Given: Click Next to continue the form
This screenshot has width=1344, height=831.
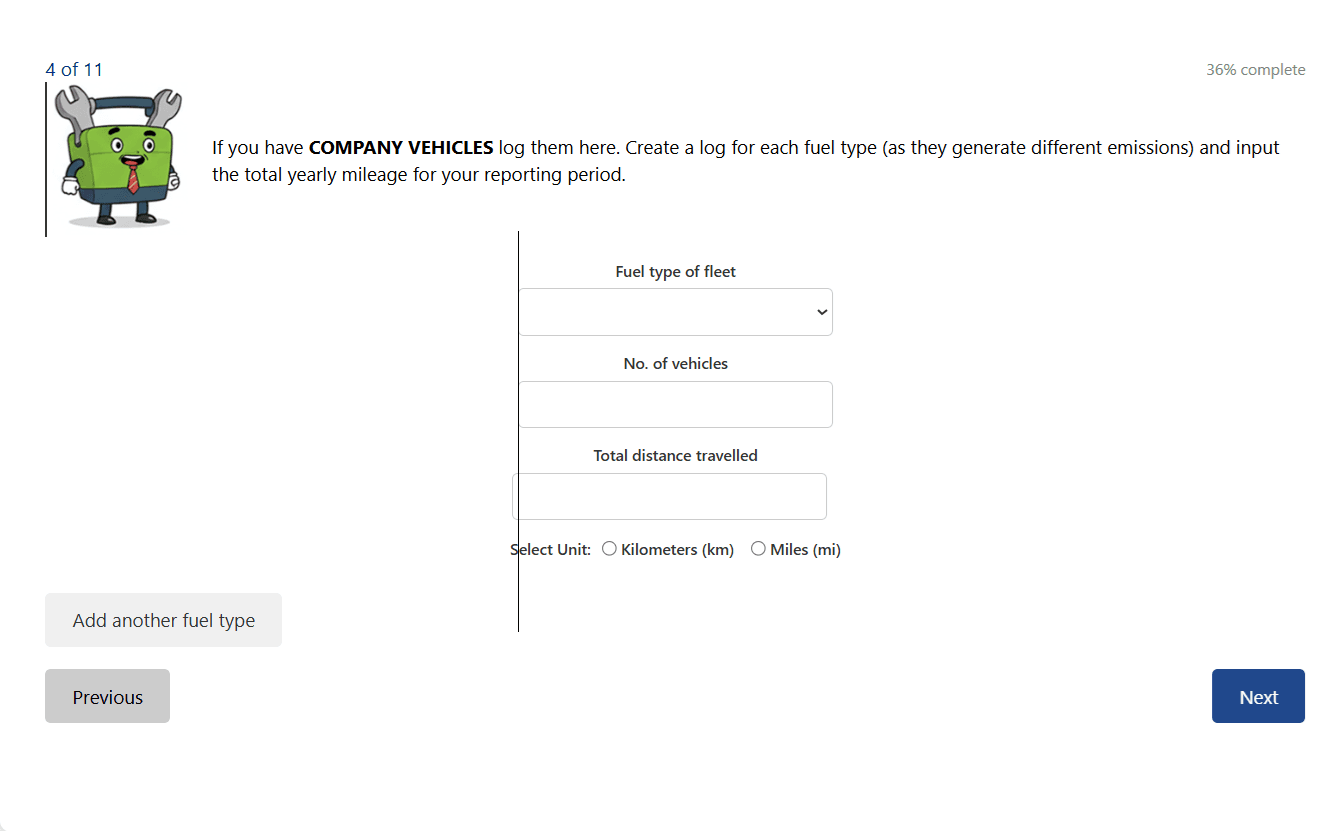Looking at the screenshot, I should pyautogui.click(x=1258, y=696).
